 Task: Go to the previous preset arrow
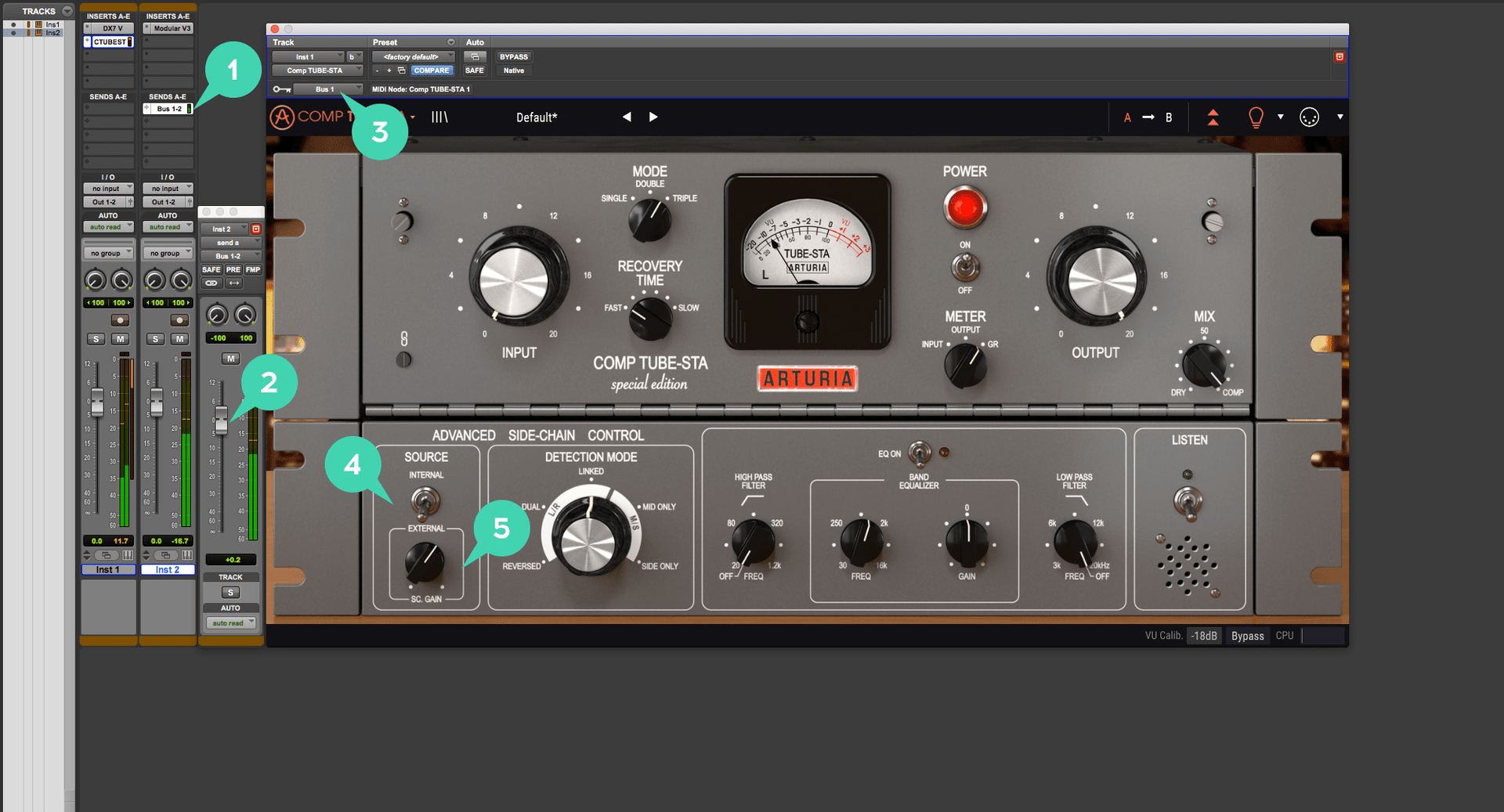coord(627,117)
